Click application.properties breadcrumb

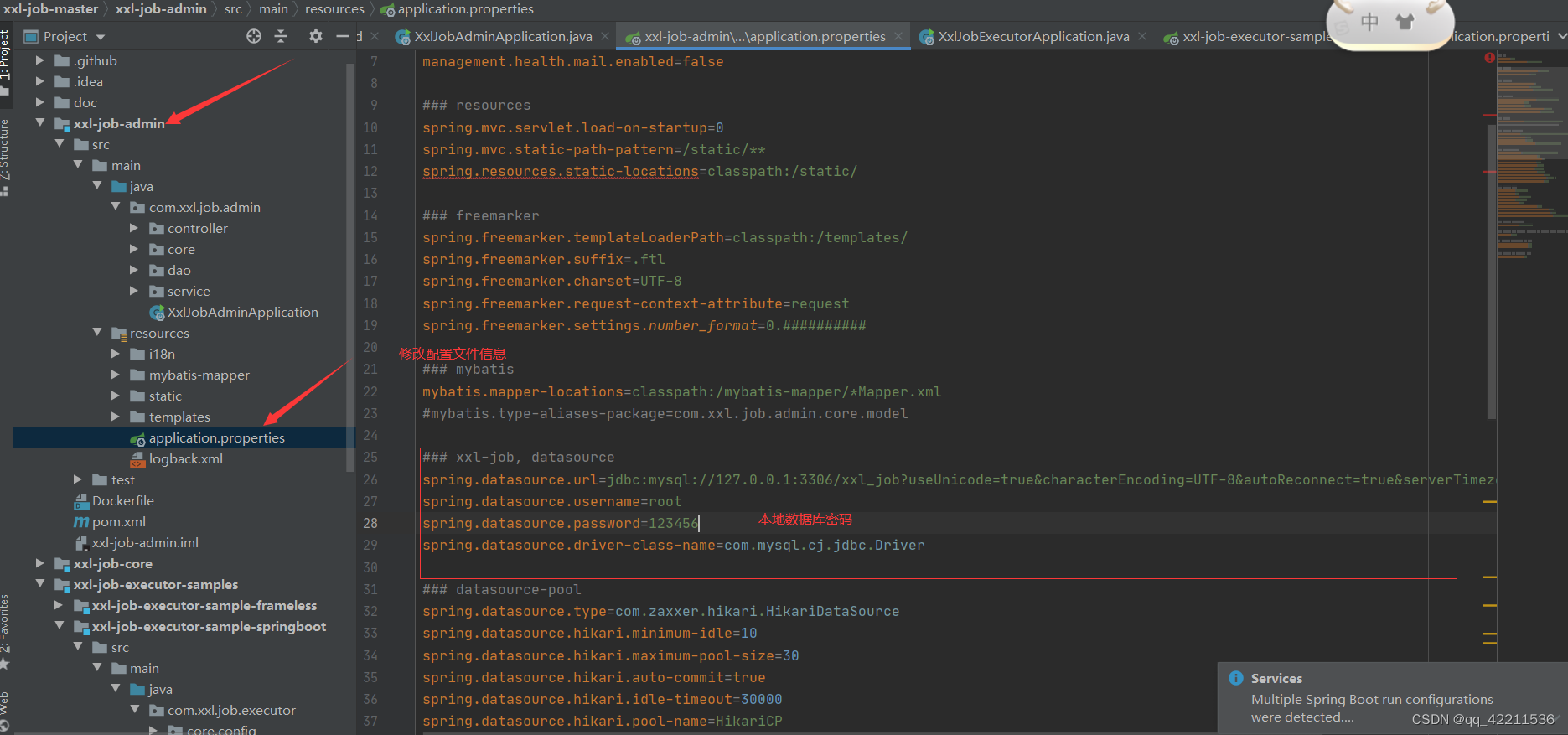point(457,9)
